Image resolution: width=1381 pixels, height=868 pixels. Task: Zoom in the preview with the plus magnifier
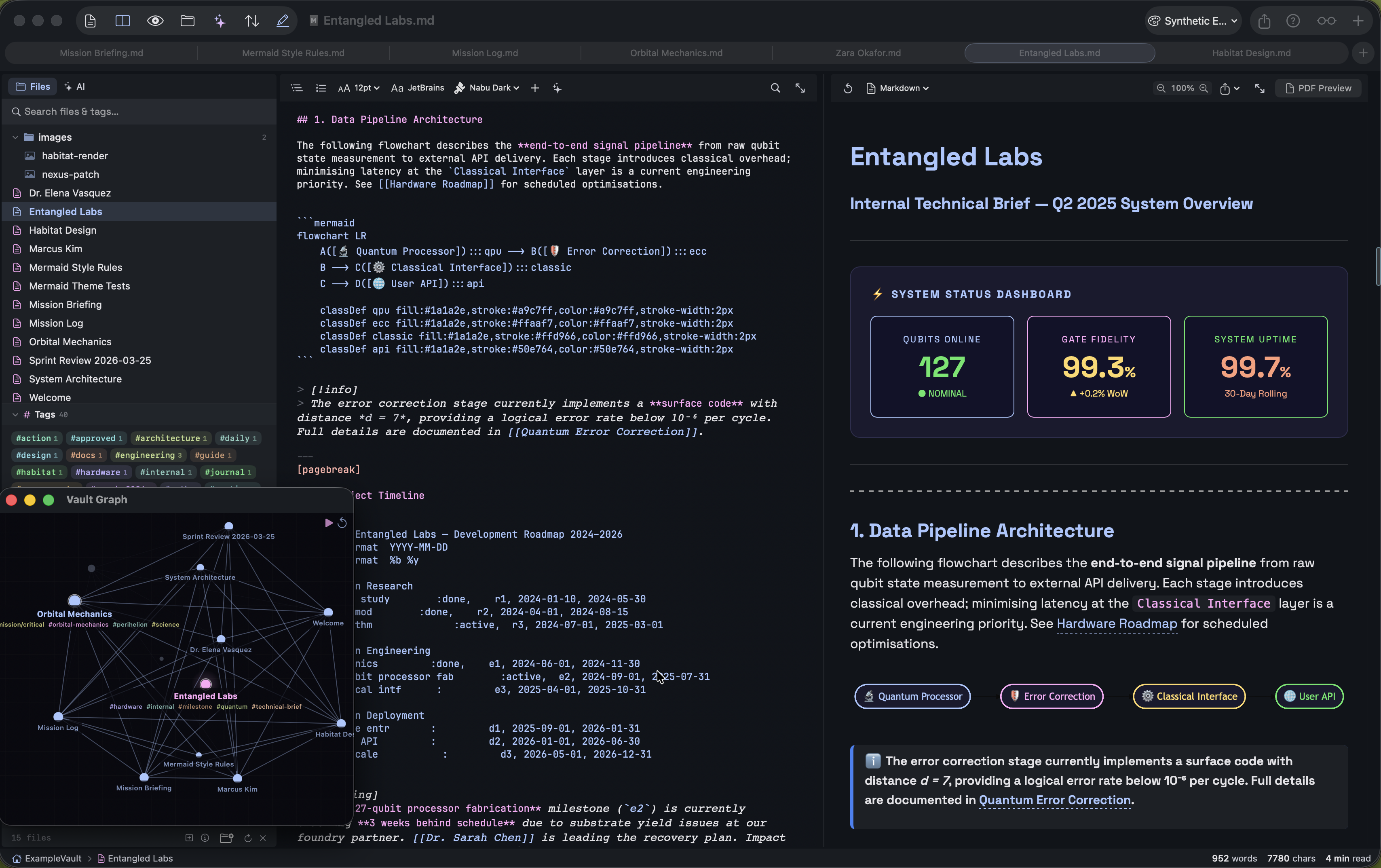1204,88
